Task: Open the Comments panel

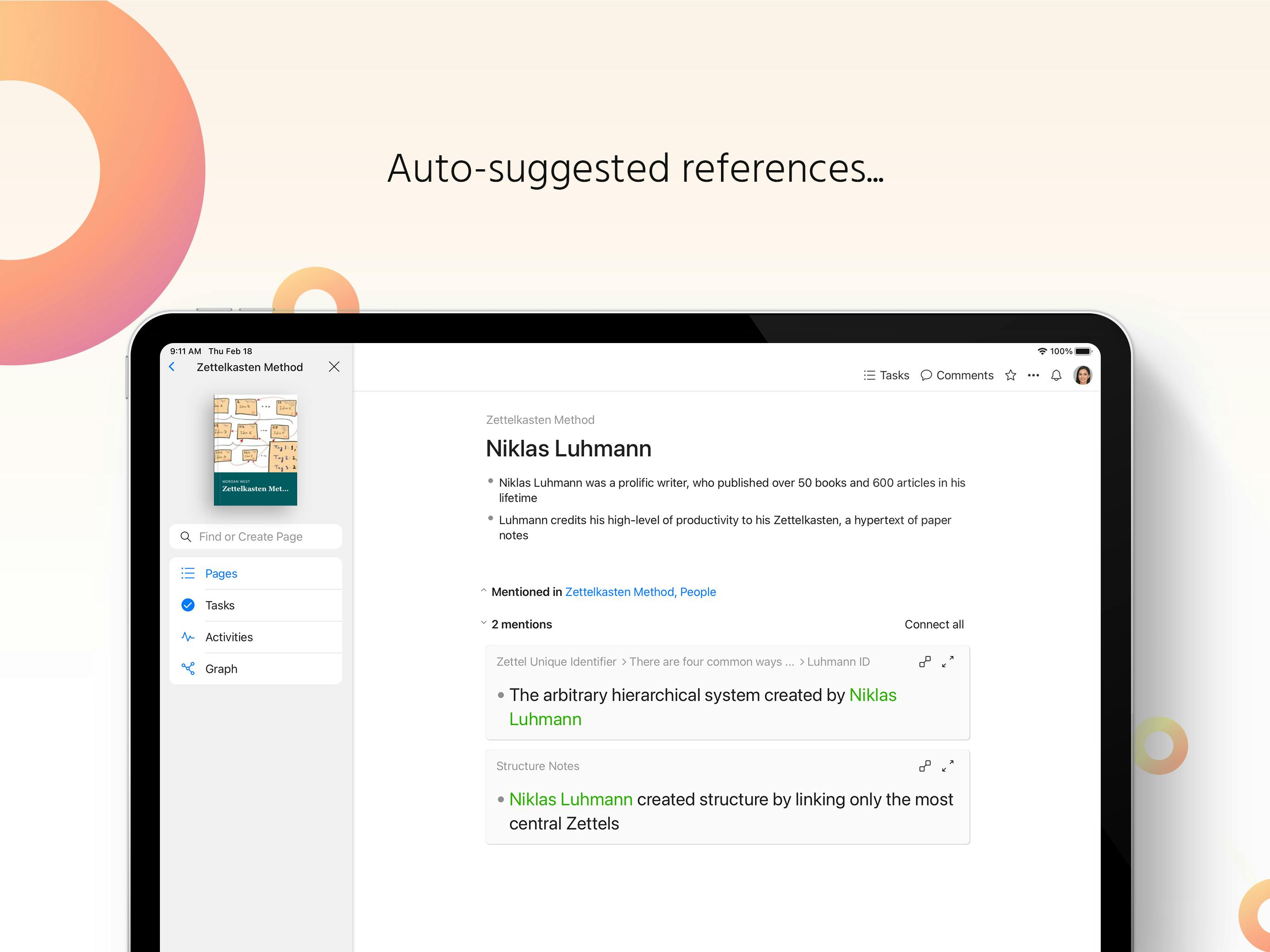Action: tap(957, 376)
